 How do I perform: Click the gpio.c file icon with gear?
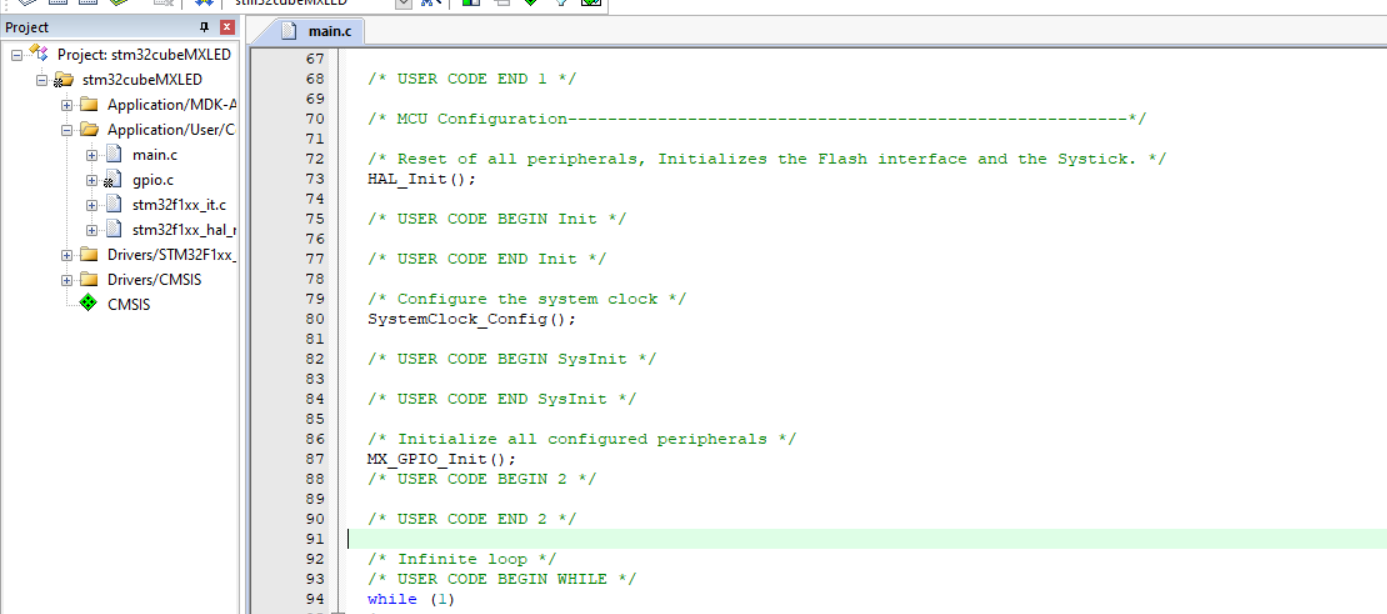113,180
